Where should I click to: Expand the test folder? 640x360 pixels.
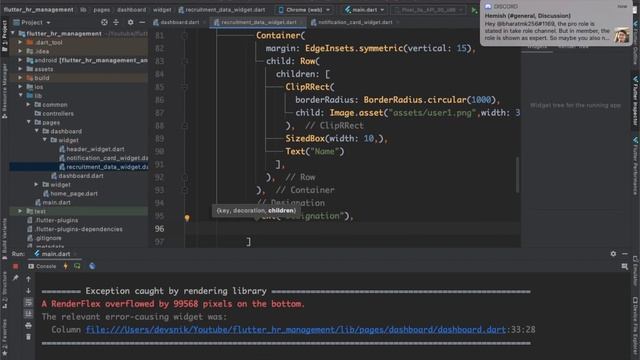click(20, 211)
